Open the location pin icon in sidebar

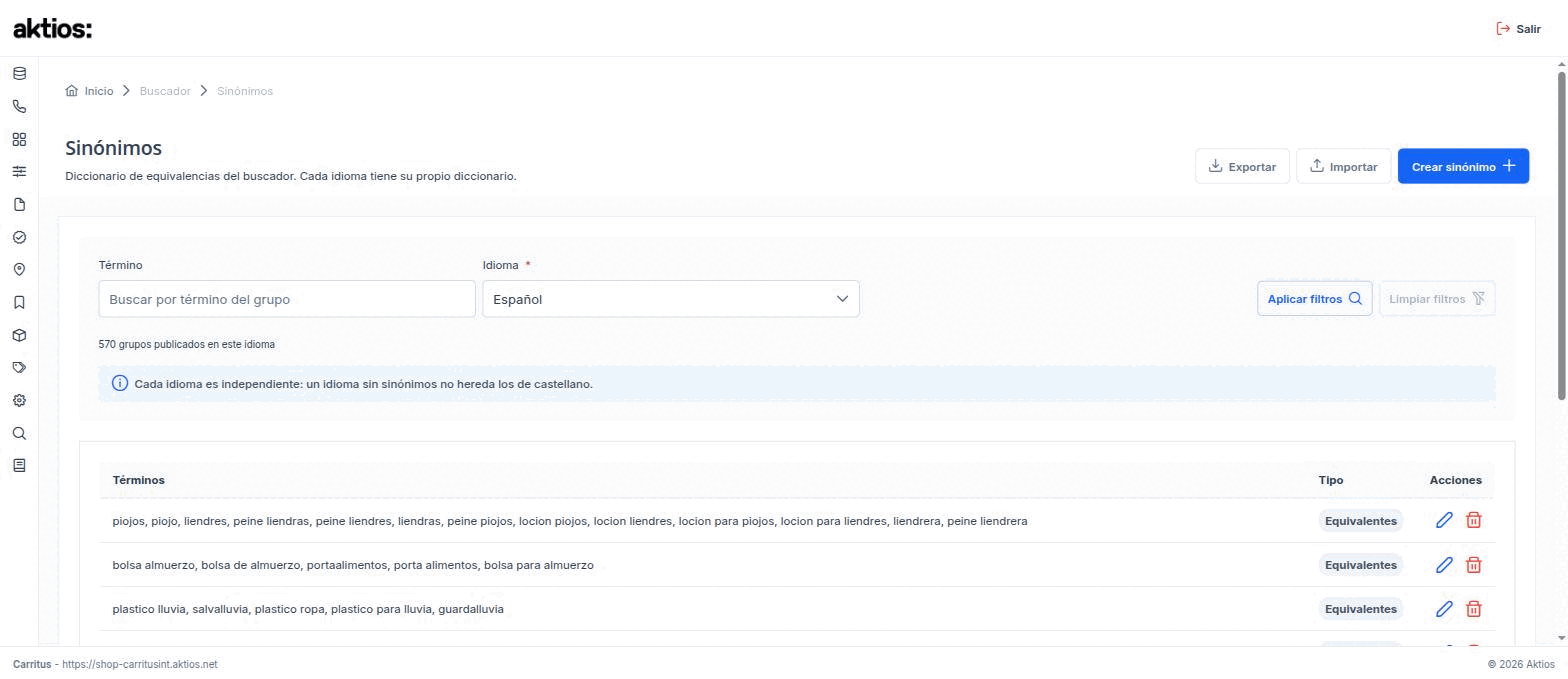[19, 270]
